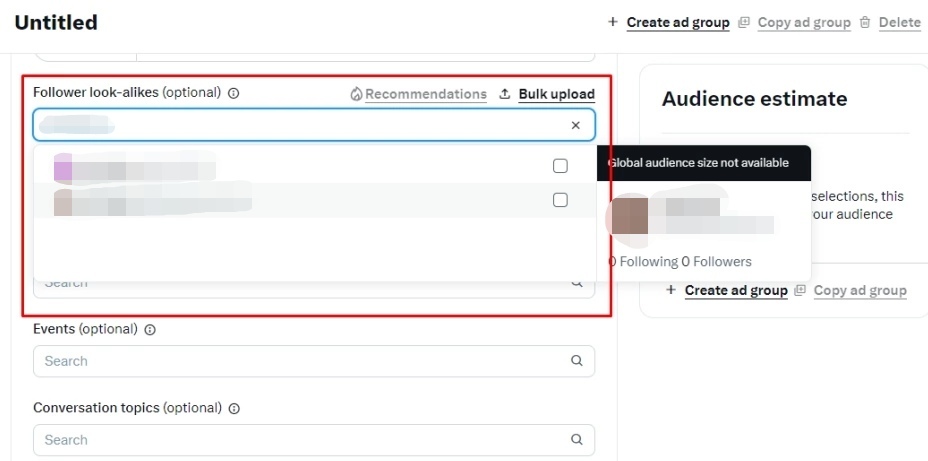928x461 pixels.
Task: Open Recommendations for follower look-alikes
Action: (x=426, y=94)
